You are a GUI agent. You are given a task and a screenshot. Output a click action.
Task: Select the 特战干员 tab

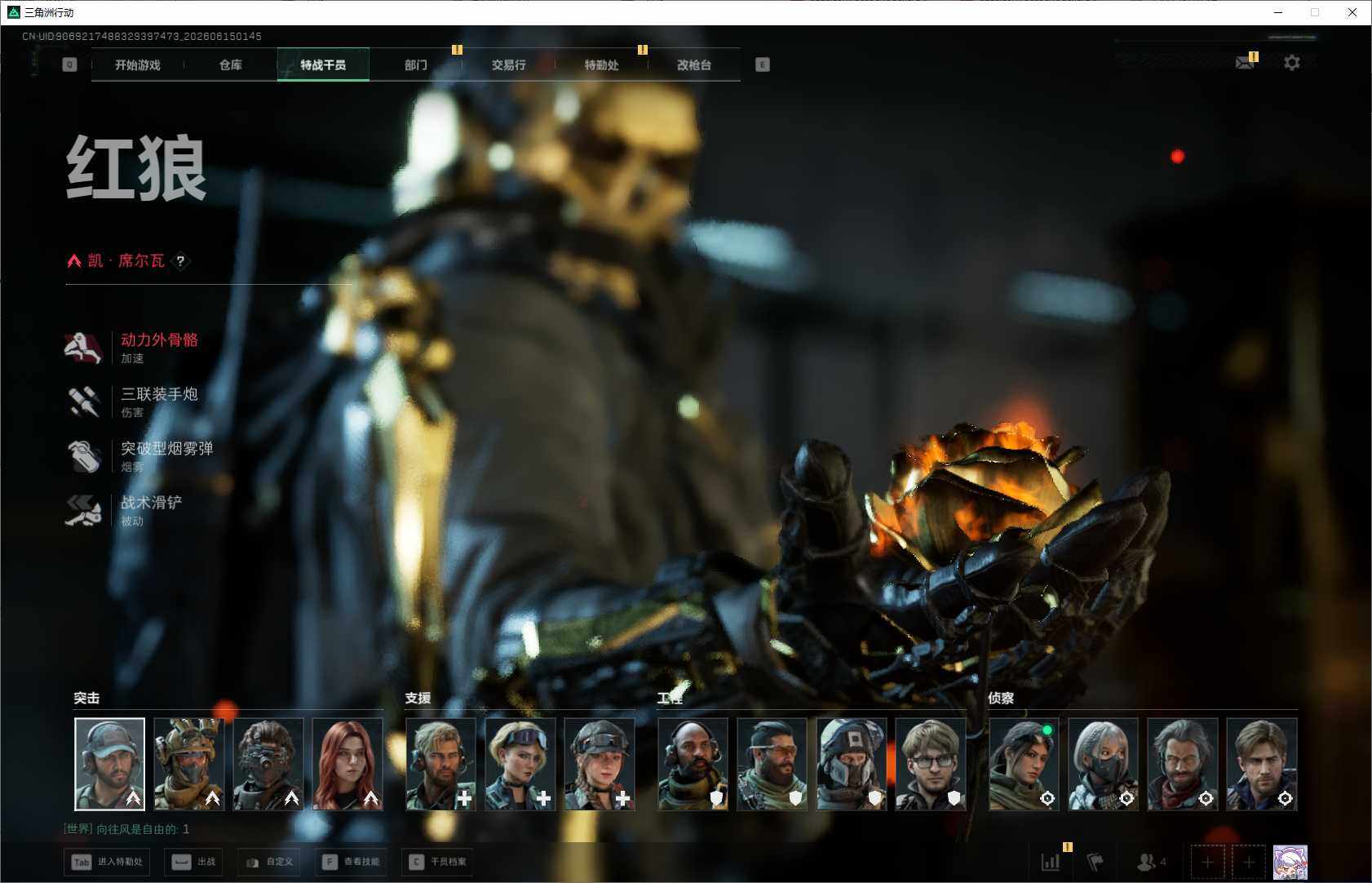click(x=323, y=64)
